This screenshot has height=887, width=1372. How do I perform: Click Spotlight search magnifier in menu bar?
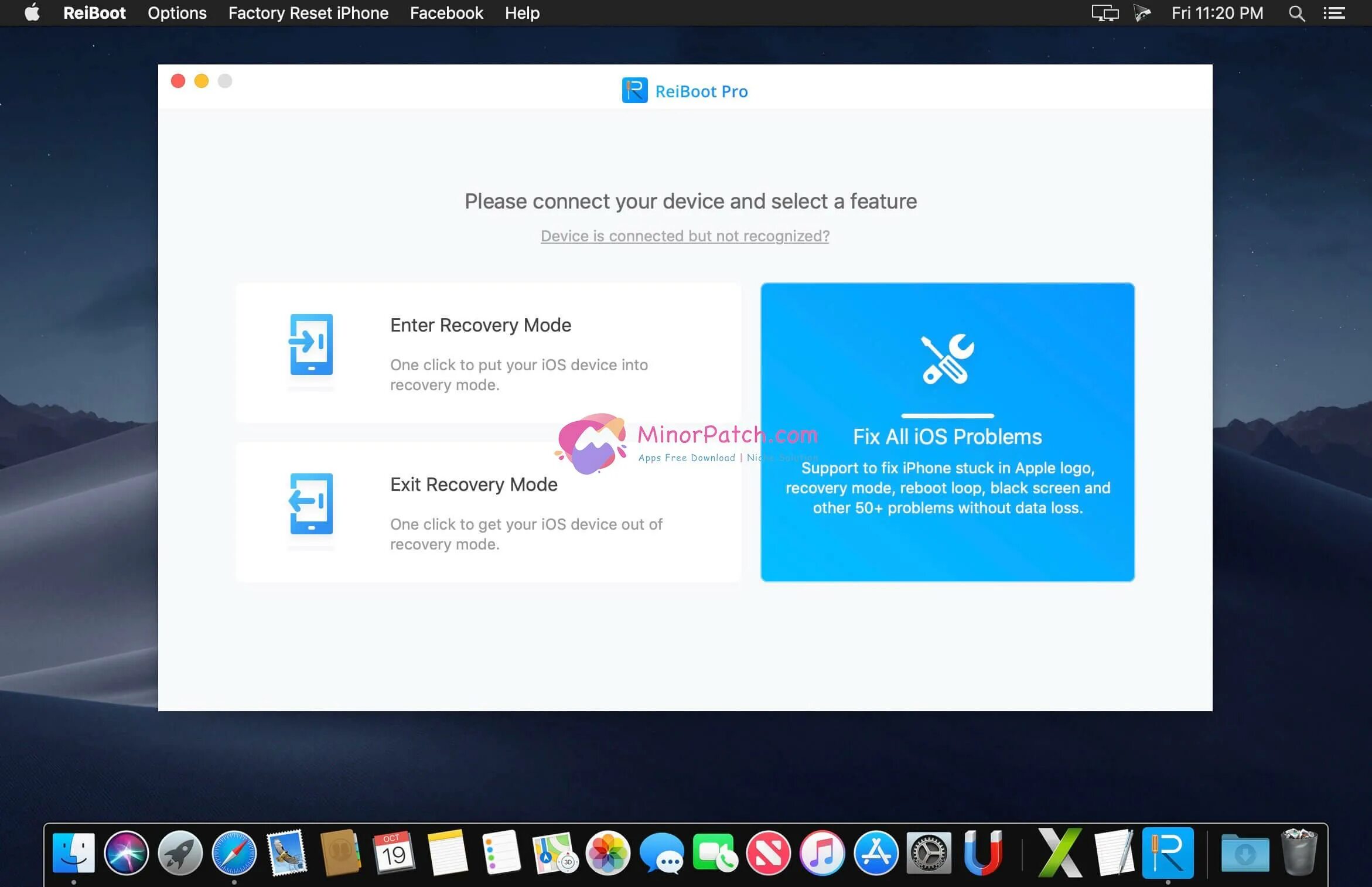(x=1296, y=13)
